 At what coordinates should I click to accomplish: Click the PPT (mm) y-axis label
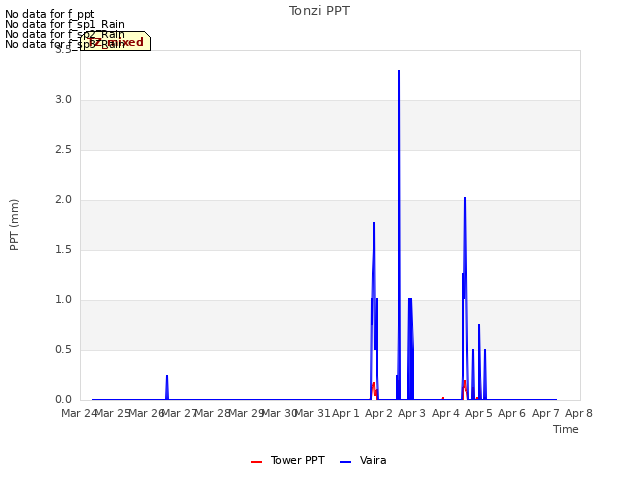[x=14, y=224]
